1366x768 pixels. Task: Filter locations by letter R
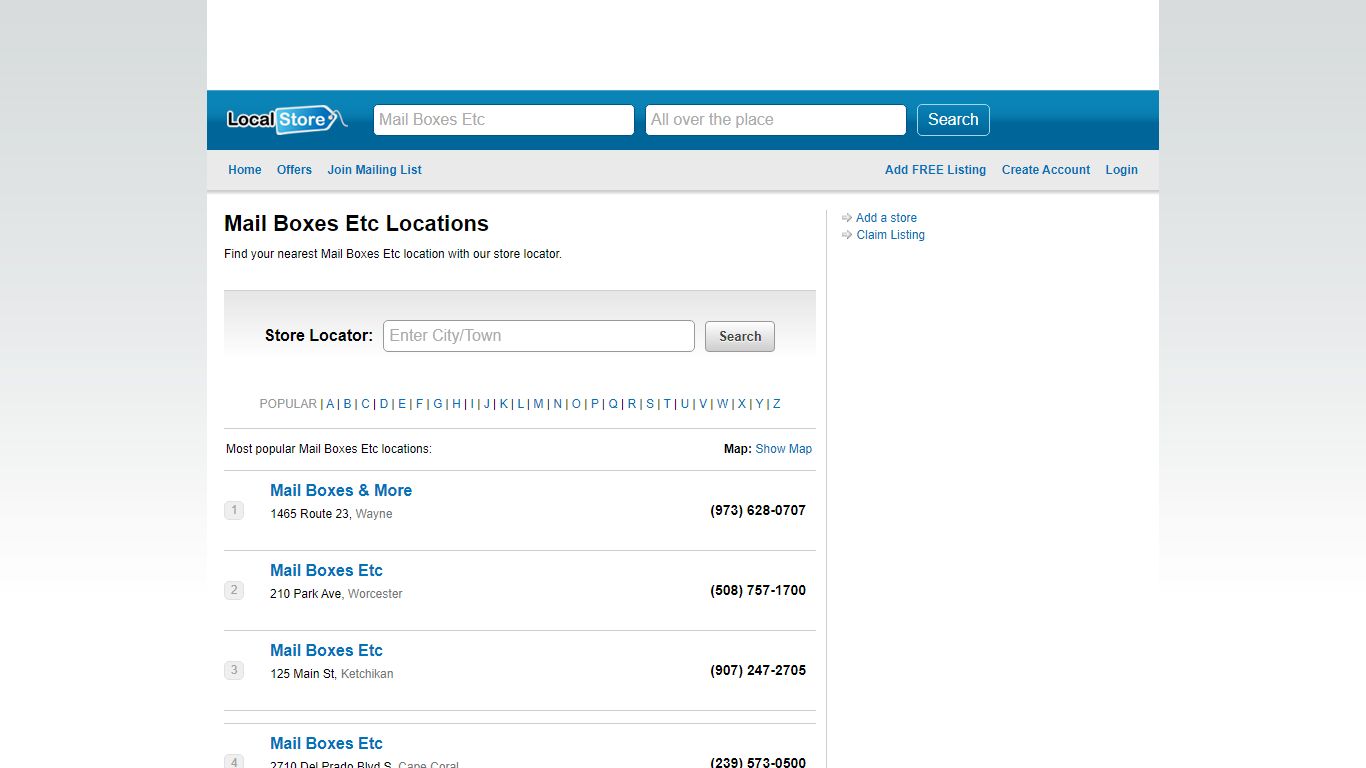click(632, 404)
